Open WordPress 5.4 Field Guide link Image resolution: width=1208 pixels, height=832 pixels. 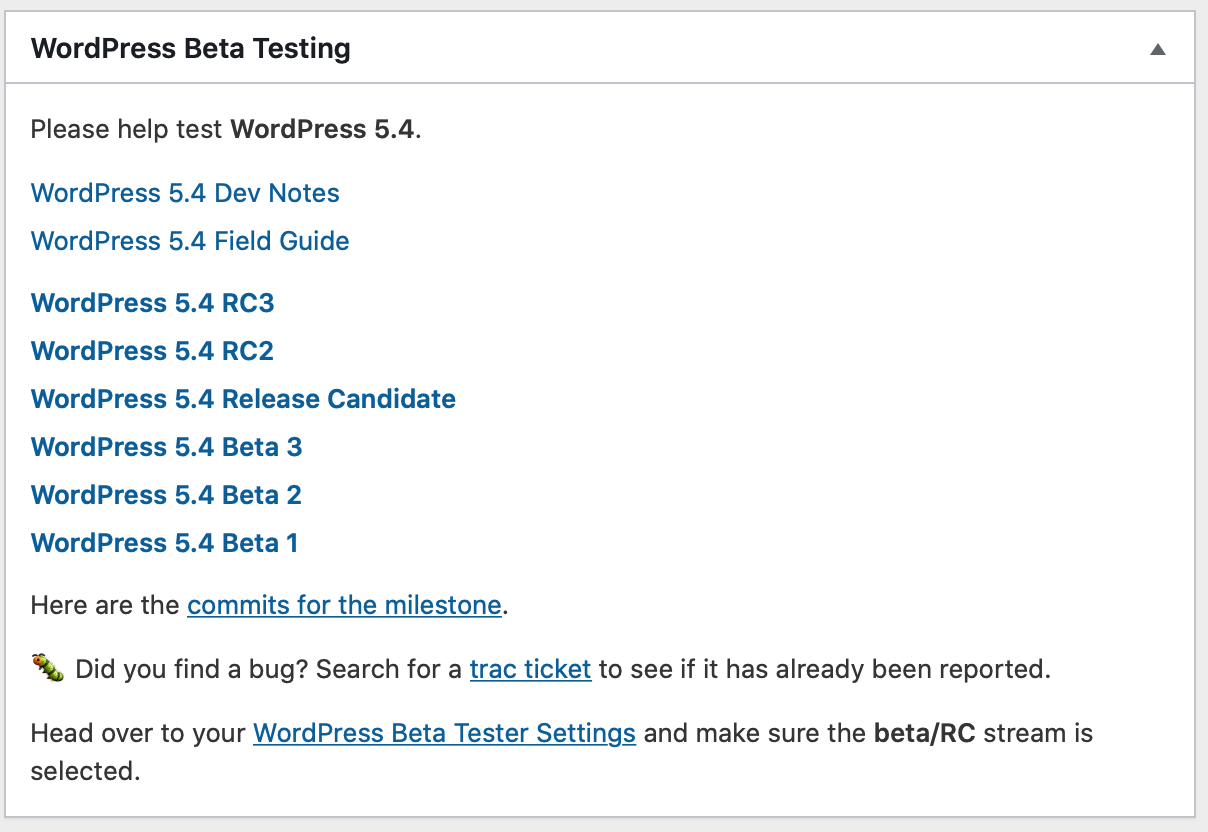pos(190,241)
